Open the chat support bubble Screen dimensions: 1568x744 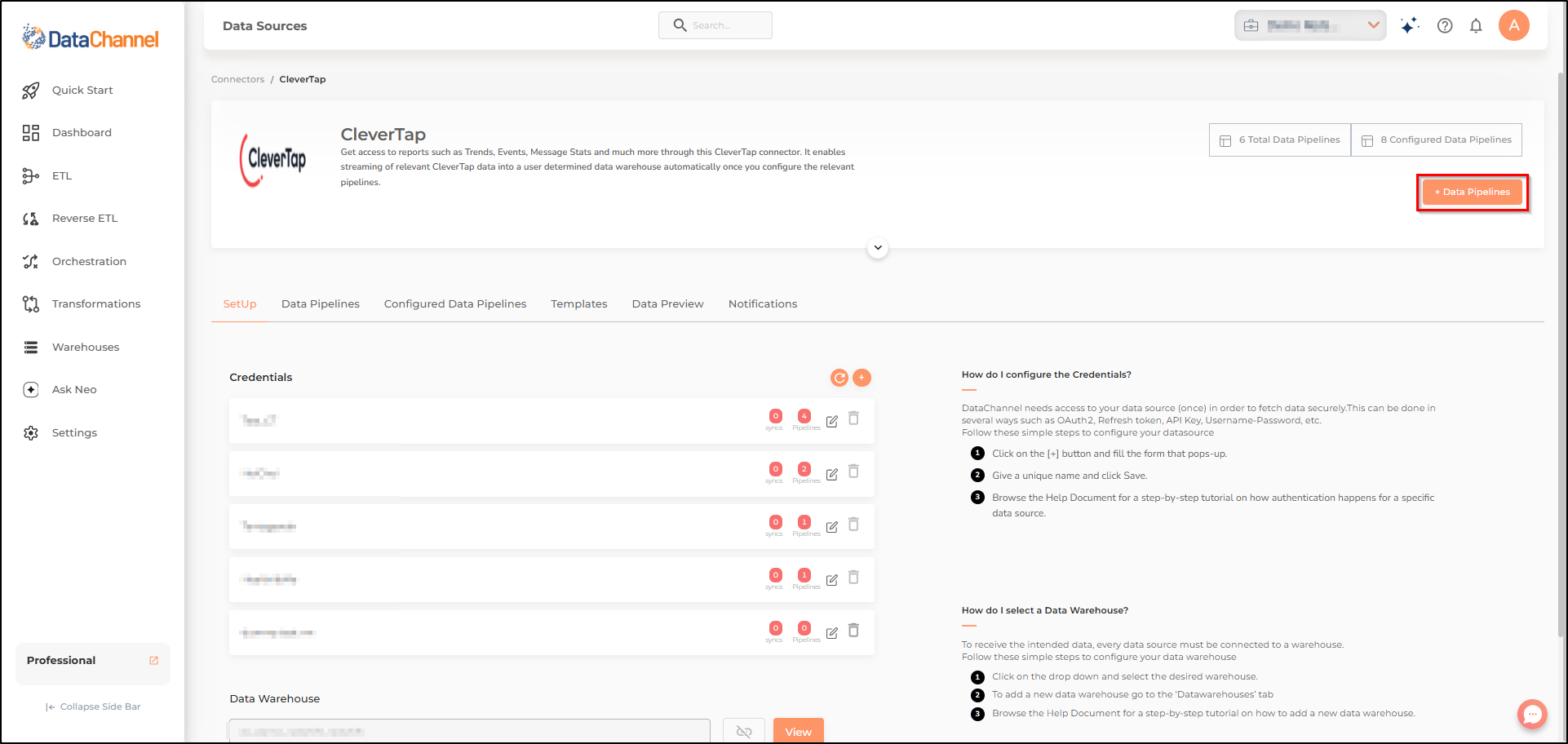pyautogui.click(x=1532, y=715)
